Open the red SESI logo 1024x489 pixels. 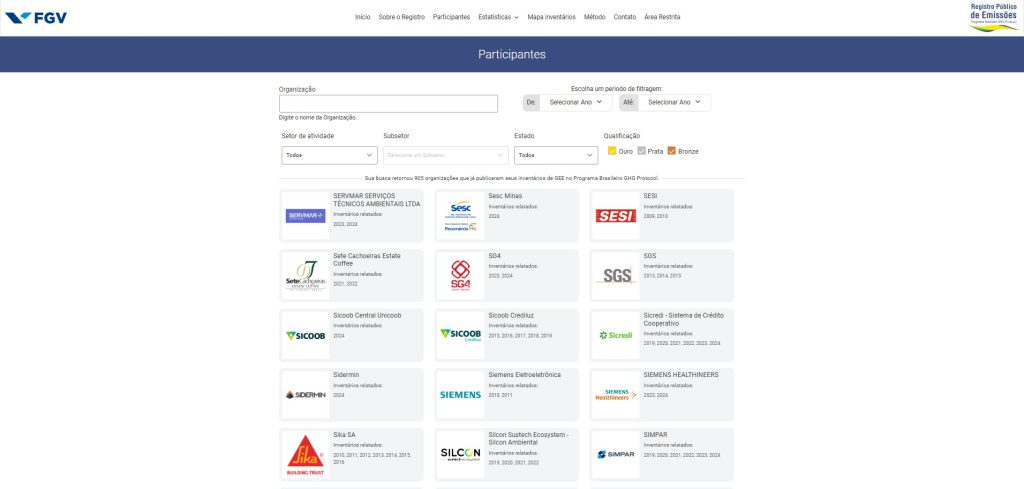(615, 215)
